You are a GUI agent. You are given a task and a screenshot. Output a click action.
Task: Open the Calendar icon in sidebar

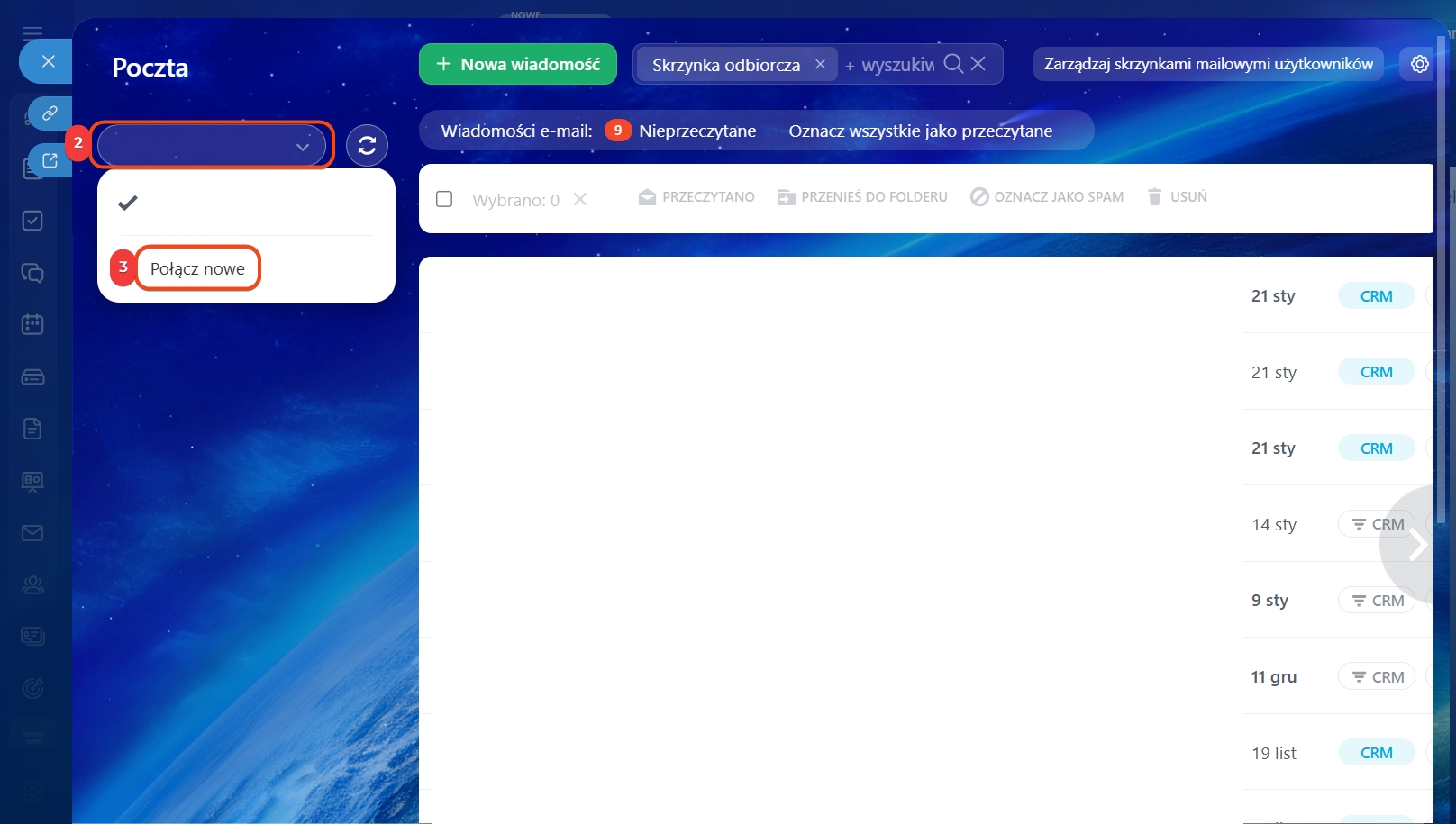(32, 324)
